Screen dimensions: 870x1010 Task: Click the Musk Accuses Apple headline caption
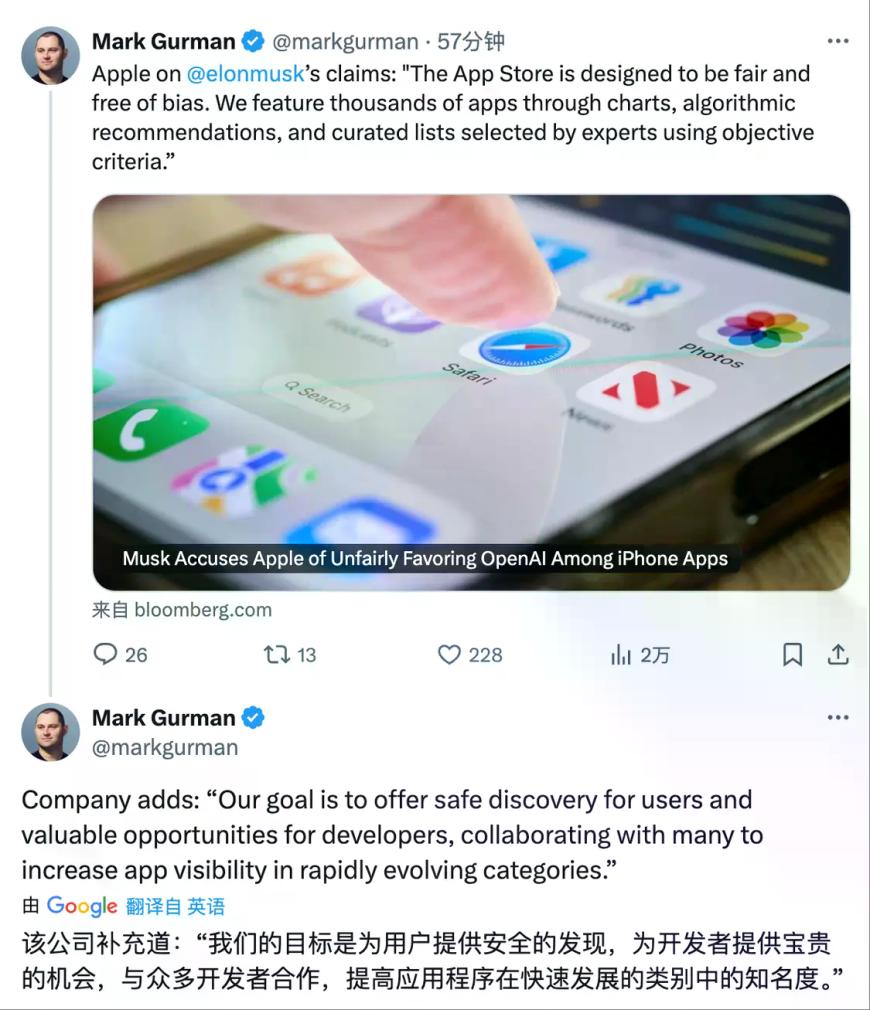point(425,558)
